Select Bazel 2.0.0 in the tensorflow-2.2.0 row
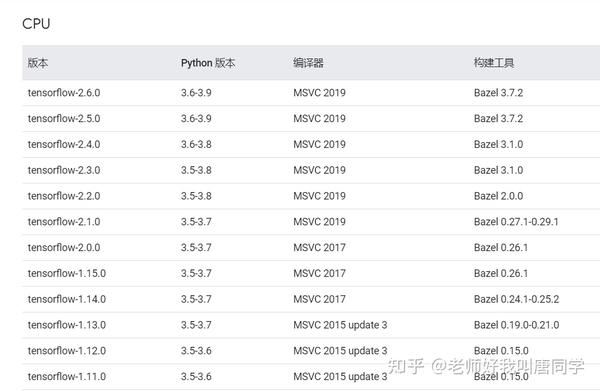This screenshot has height=391, width=600. 498,196
